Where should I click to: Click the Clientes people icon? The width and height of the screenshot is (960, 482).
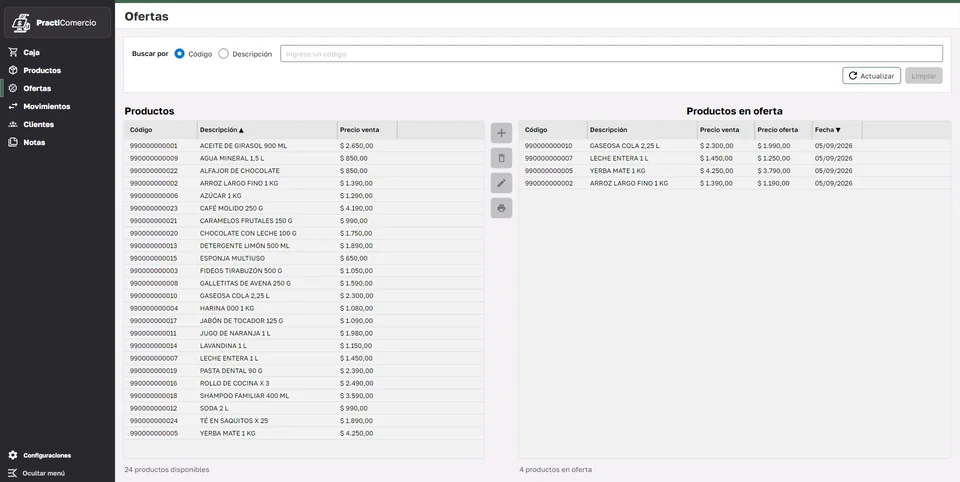pyautogui.click(x=13, y=124)
